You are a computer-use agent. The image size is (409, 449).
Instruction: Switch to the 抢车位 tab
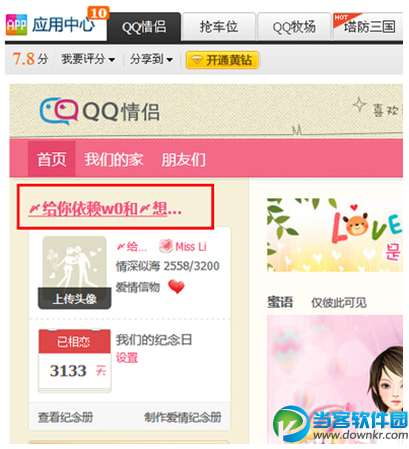click(219, 27)
